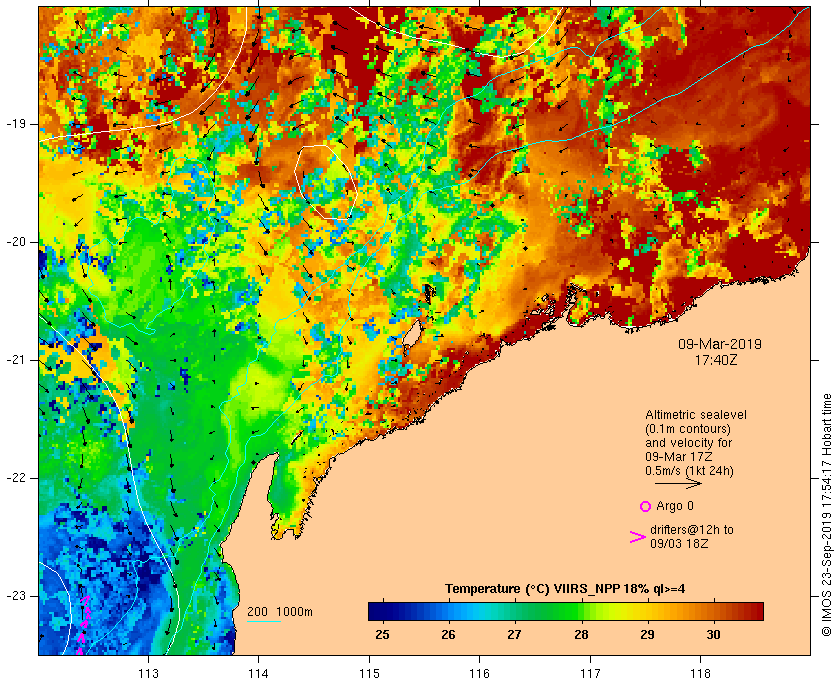
Task: Click the magenta drifter track in the blue water
Action: 84,625
